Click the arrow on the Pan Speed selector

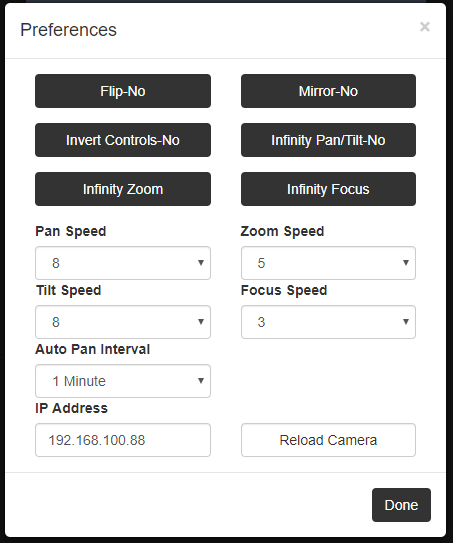coord(201,263)
